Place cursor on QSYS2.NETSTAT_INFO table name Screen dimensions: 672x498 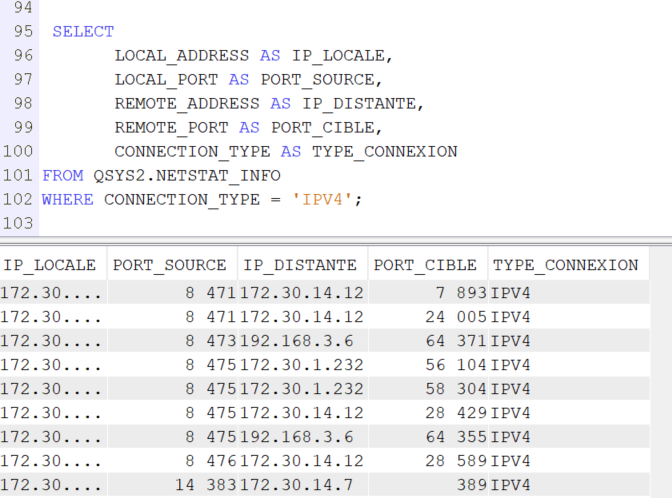(x=187, y=175)
